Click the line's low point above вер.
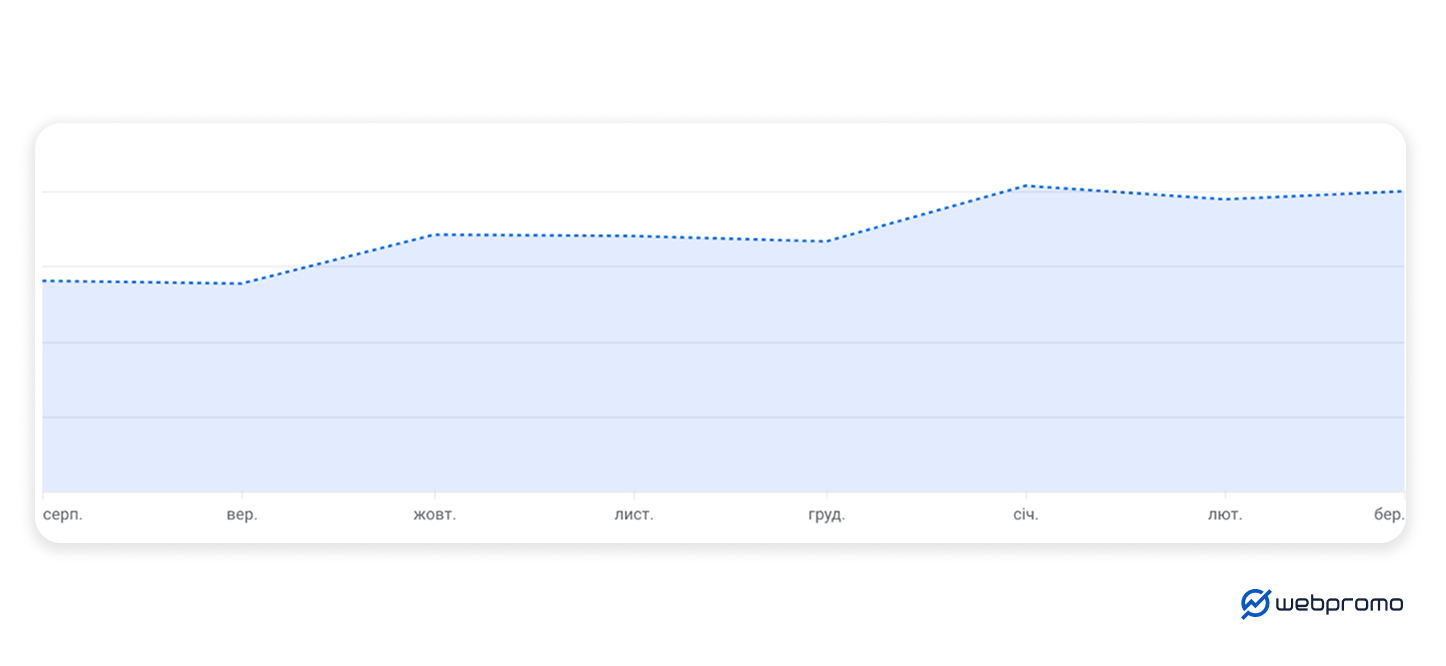The image size is (1446, 666). tap(242, 284)
